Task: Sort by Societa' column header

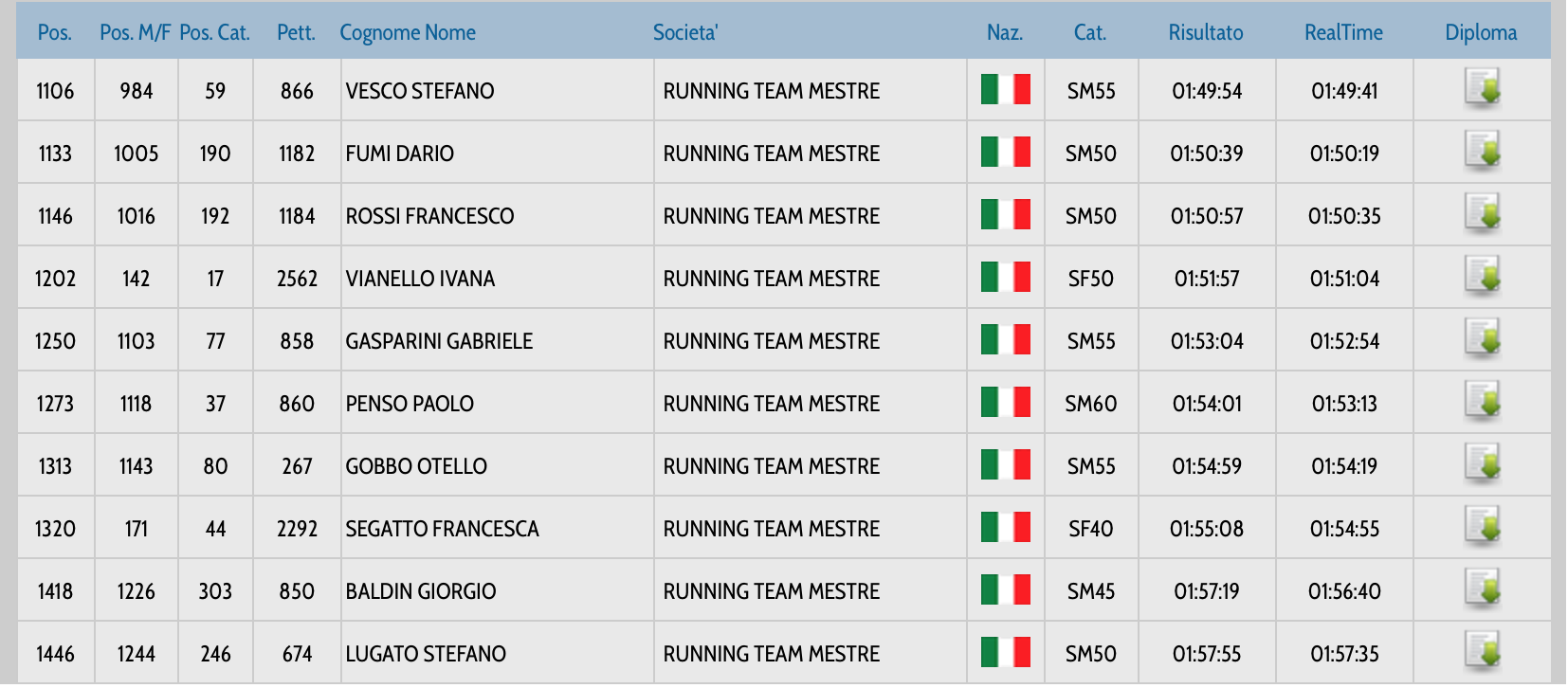Action: pos(685,32)
